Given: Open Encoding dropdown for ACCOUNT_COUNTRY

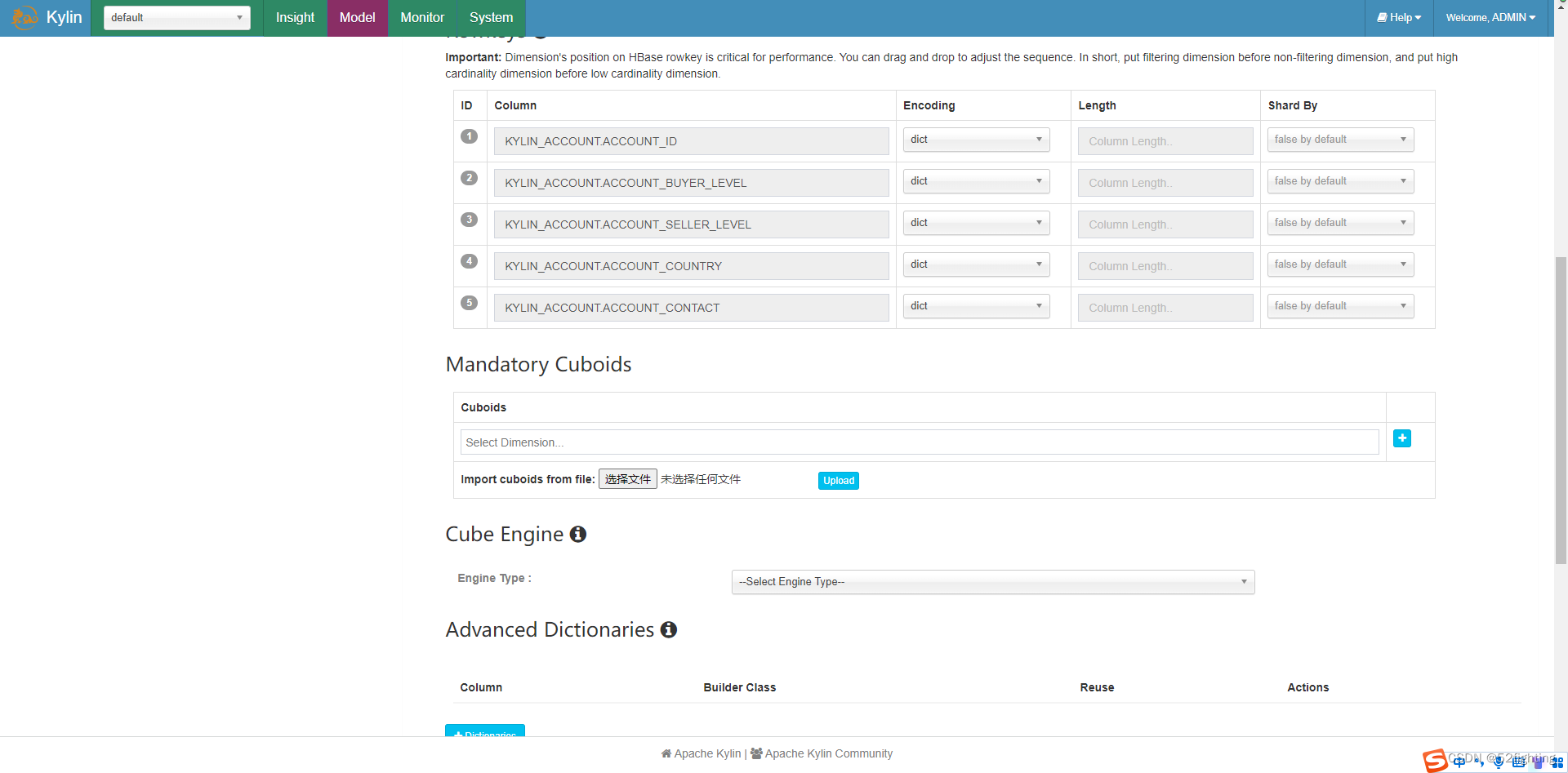Looking at the screenshot, I should pos(976,264).
